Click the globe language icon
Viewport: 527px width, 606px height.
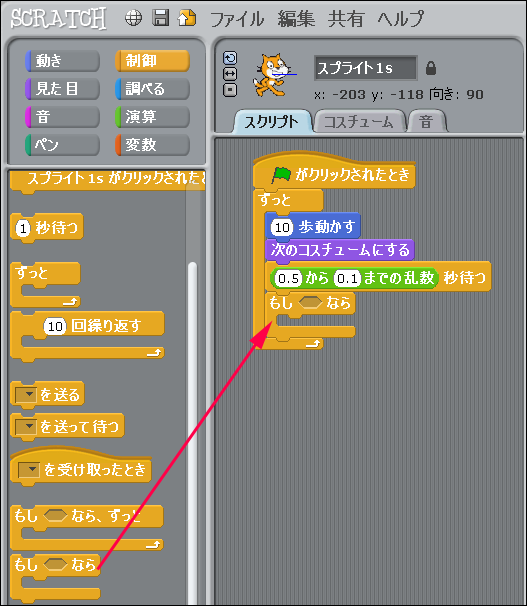[x=133, y=18]
